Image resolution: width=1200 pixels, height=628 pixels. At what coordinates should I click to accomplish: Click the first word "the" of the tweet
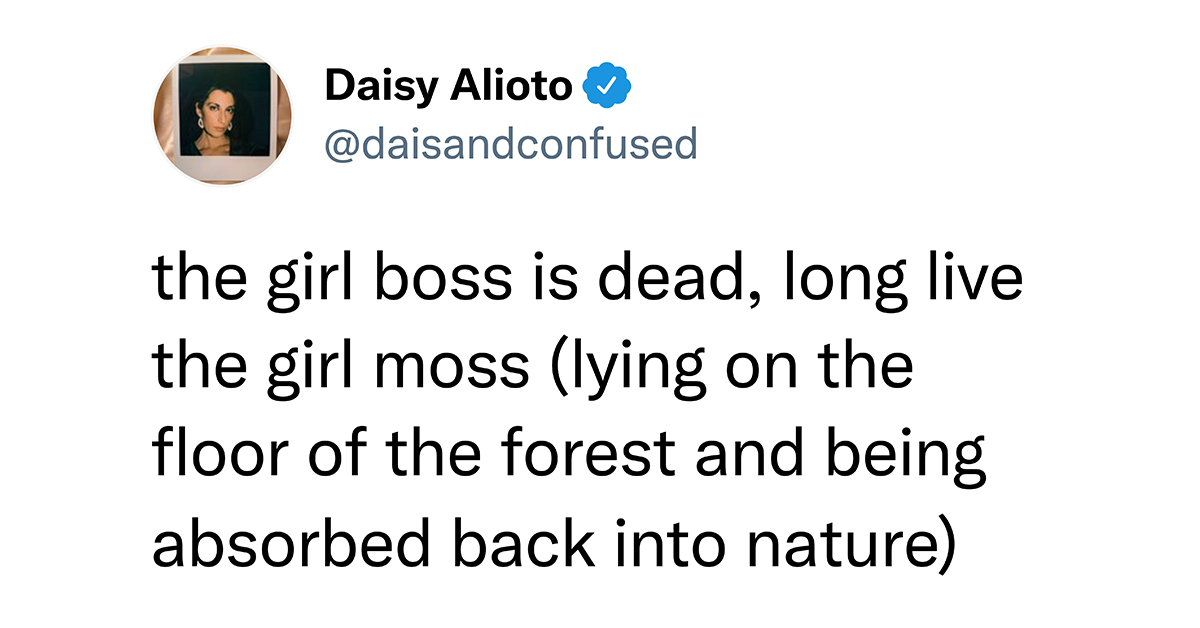195,280
